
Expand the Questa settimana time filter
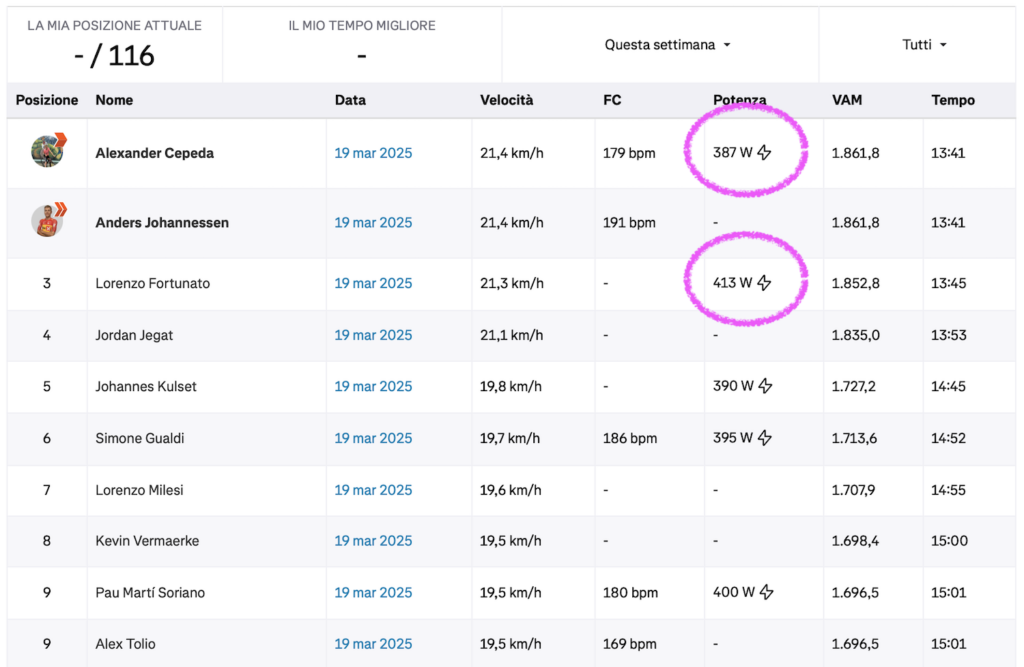click(667, 45)
